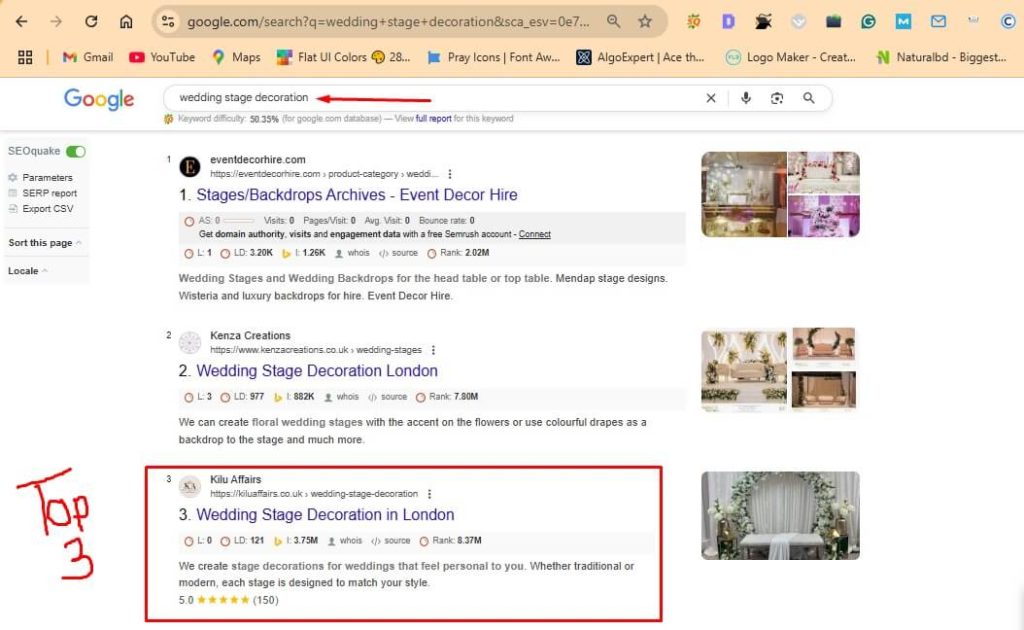Open whois for the Kenza Creations result
Screen dimensions: 1024x630
[x=342, y=397]
